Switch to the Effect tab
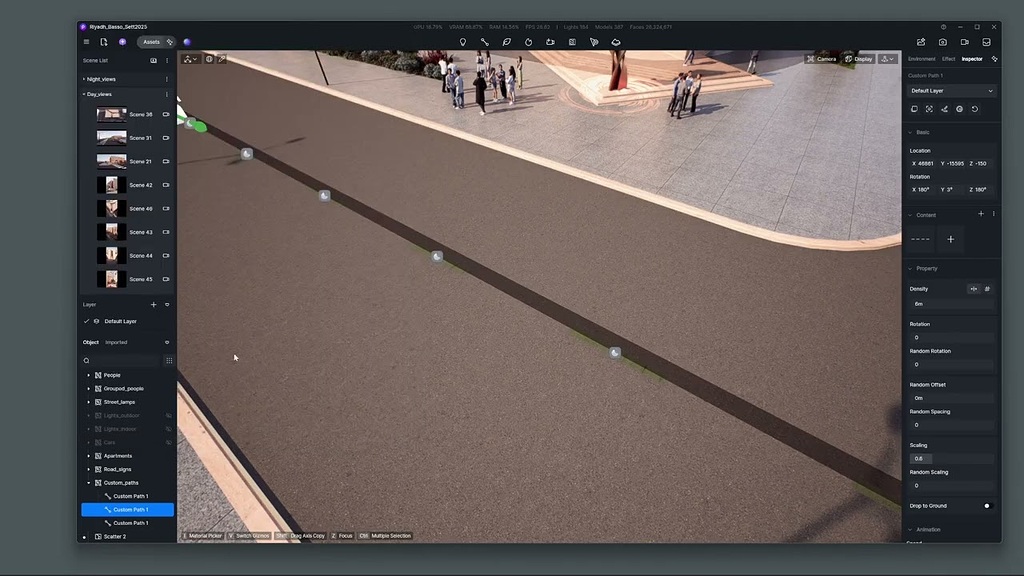Screen dimensions: 1024x576 [x=948, y=58]
